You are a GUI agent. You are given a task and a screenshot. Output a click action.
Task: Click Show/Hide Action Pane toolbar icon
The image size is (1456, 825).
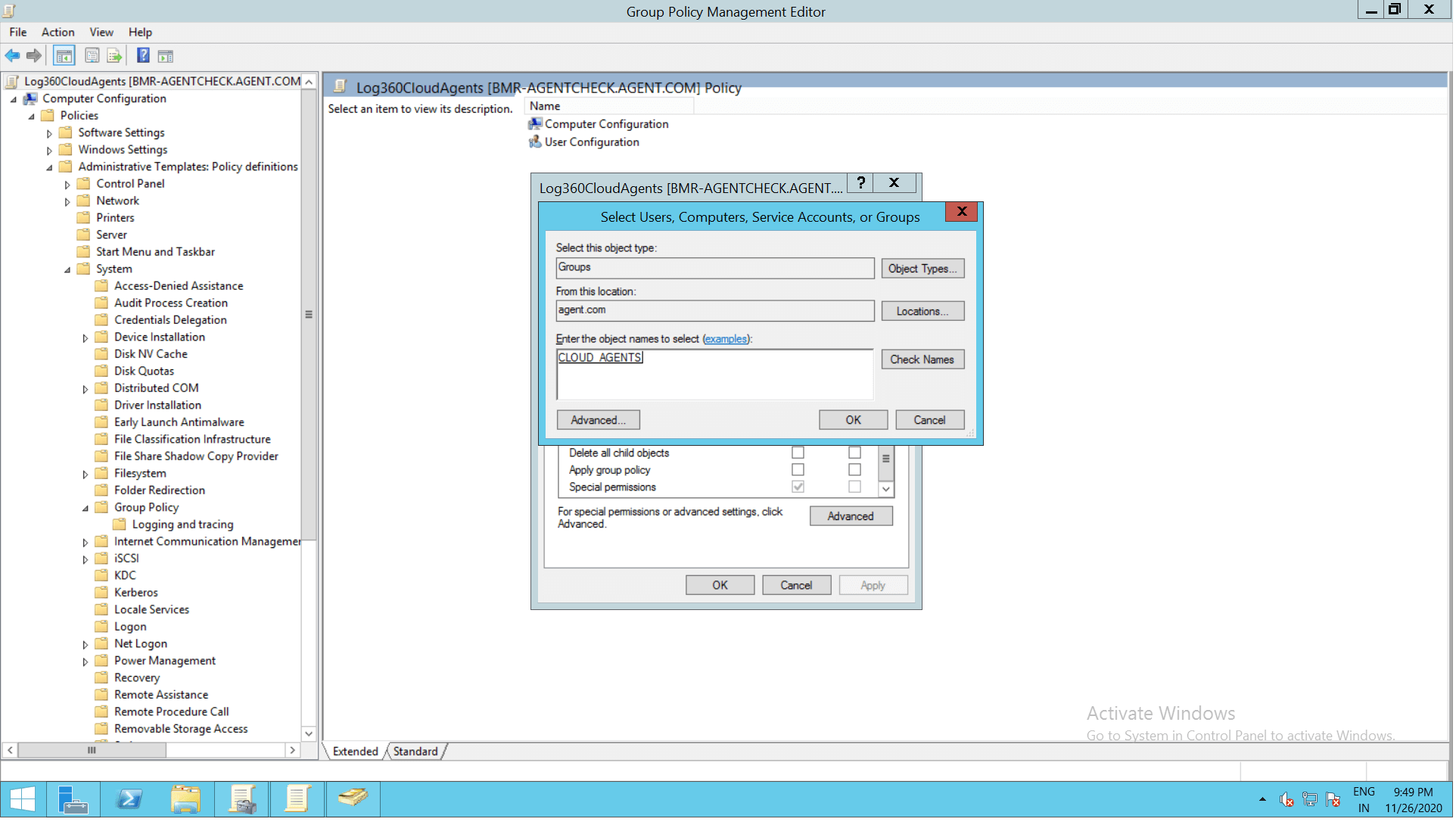(166, 56)
